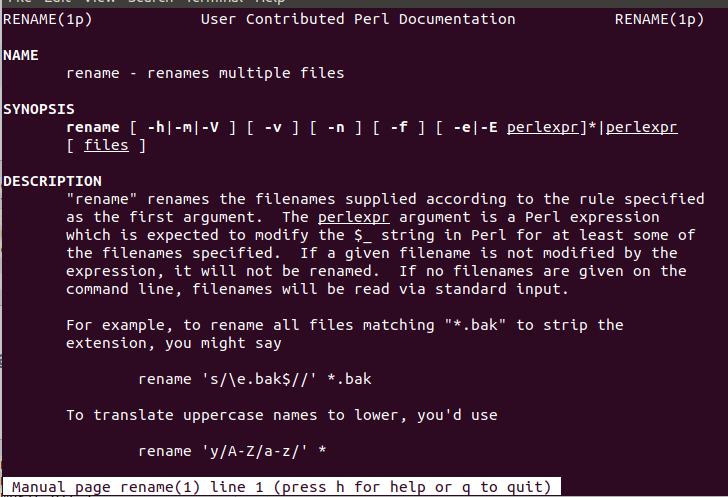Click the left RENAME(1p) header title
Screen dimensions: 728x497
click(47, 20)
